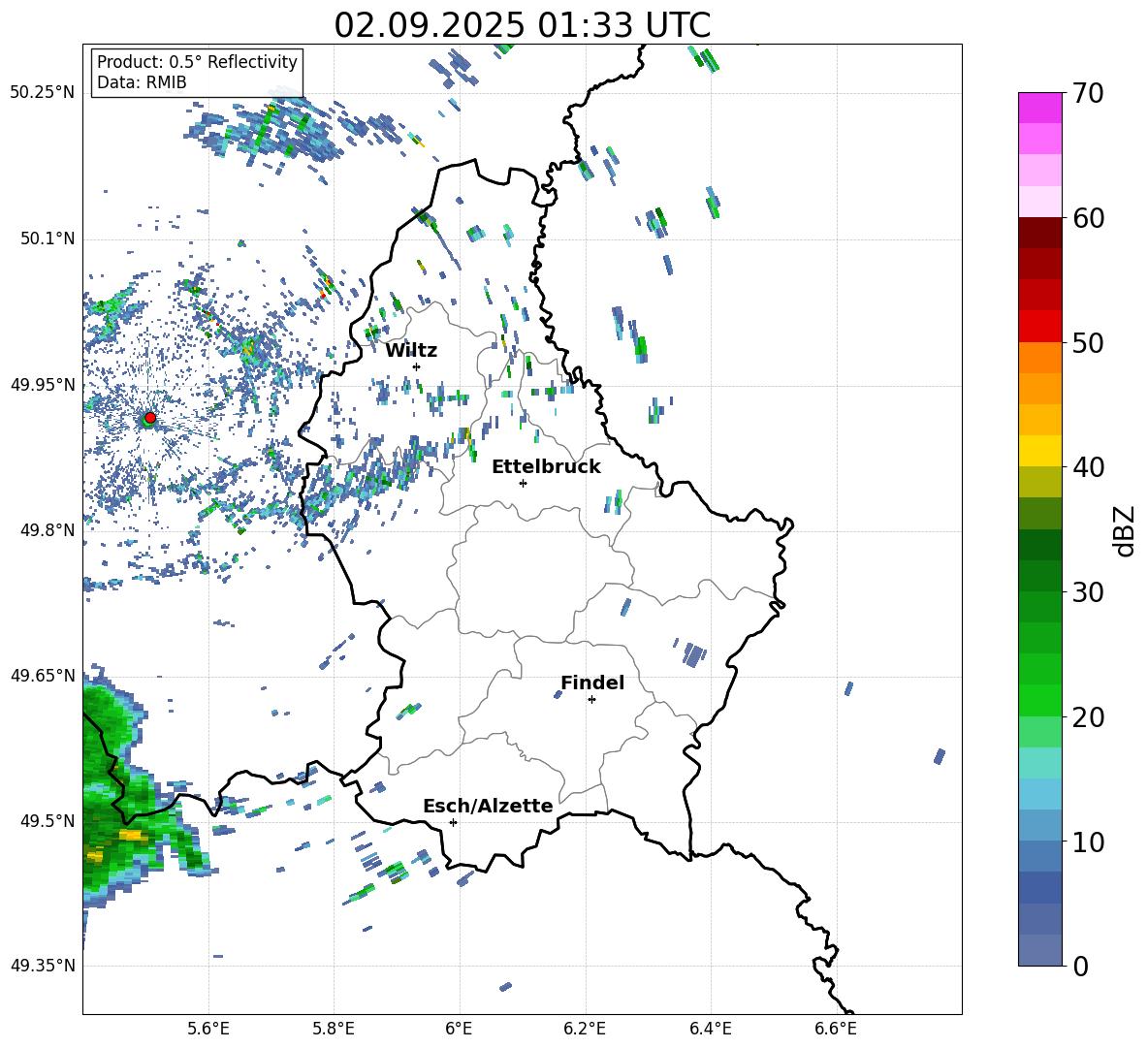The image size is (1148, 1048).
Task: Click the Esch/Alzette city label
Action: point(488,806)
